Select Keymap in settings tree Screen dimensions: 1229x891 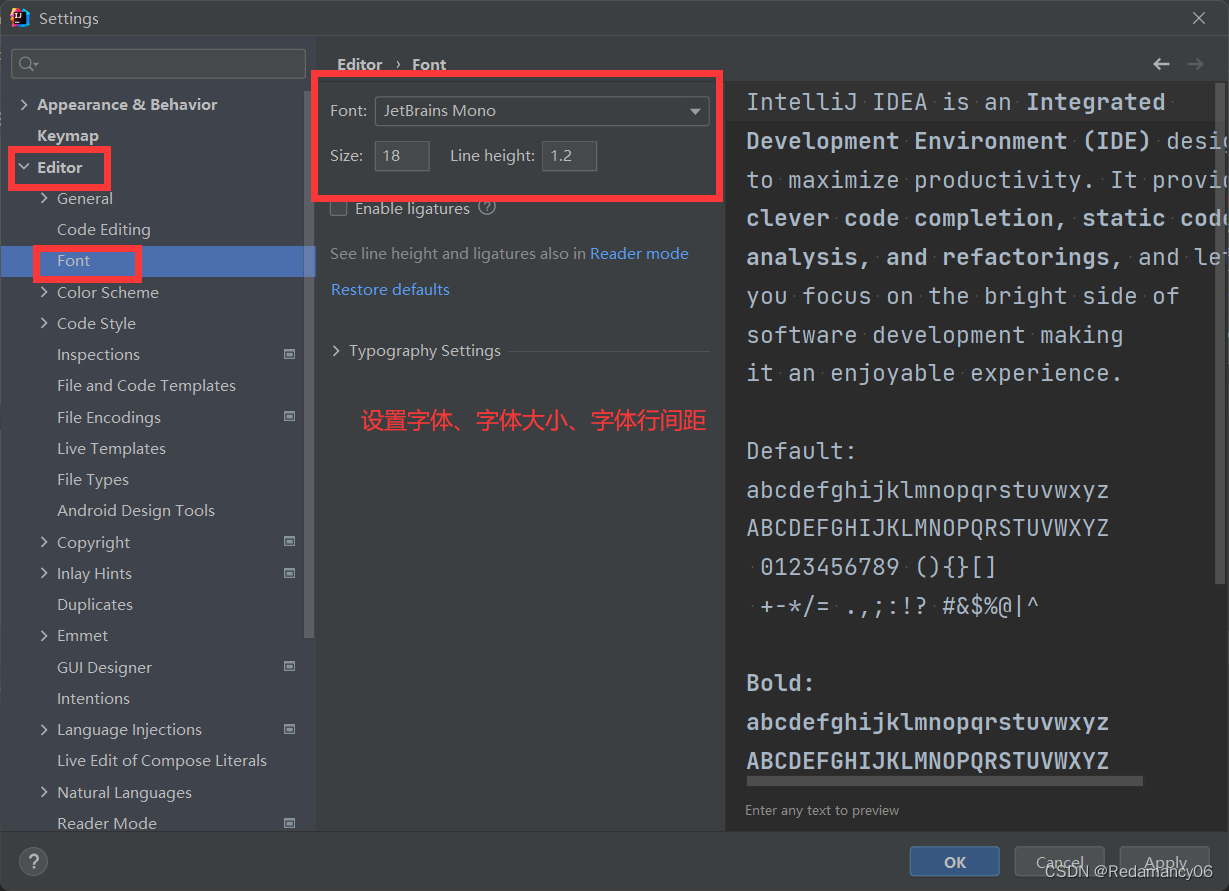[68, 136]
